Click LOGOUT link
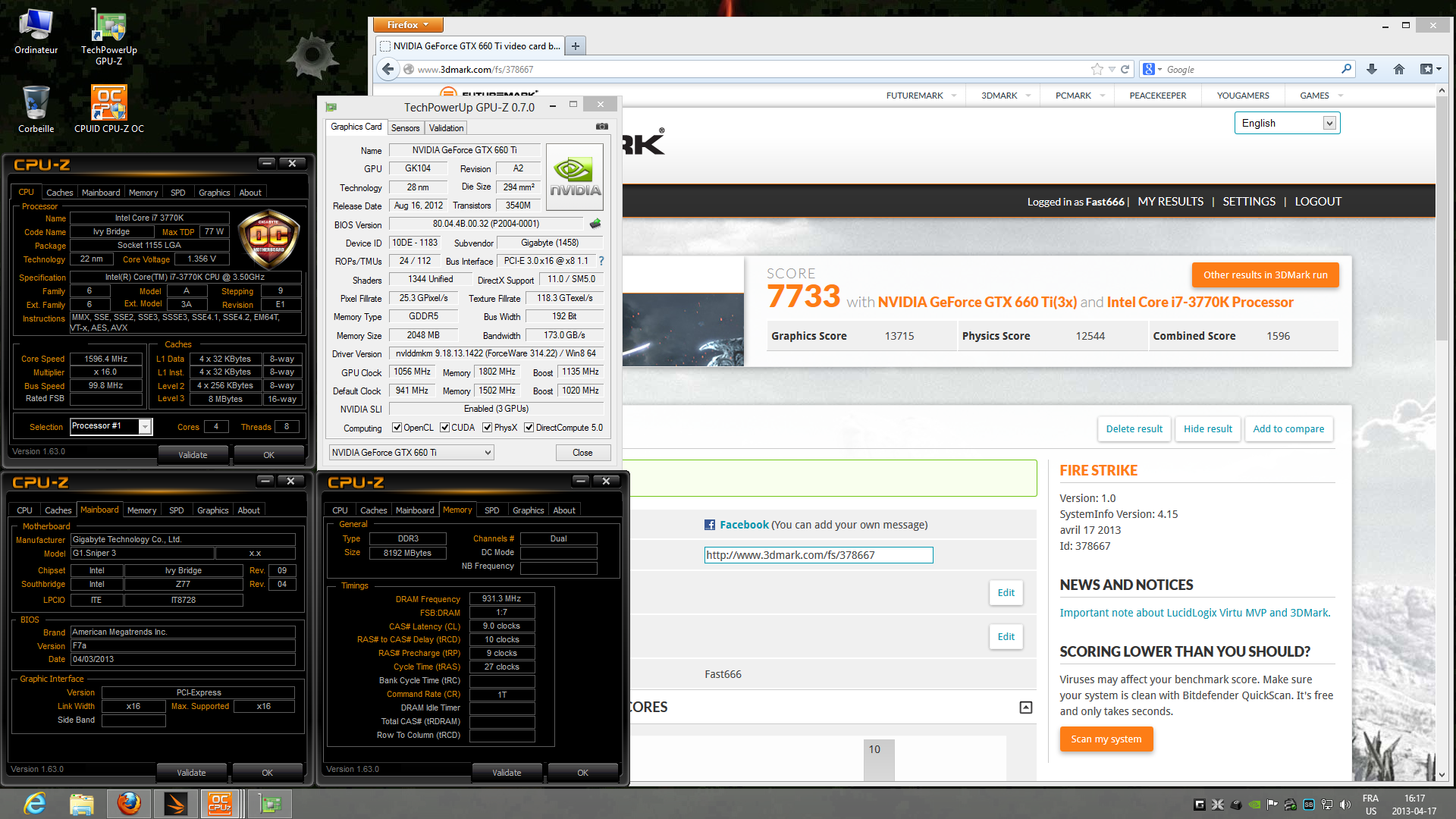This screenshot has width=1456, height=819. point(1318,202)
